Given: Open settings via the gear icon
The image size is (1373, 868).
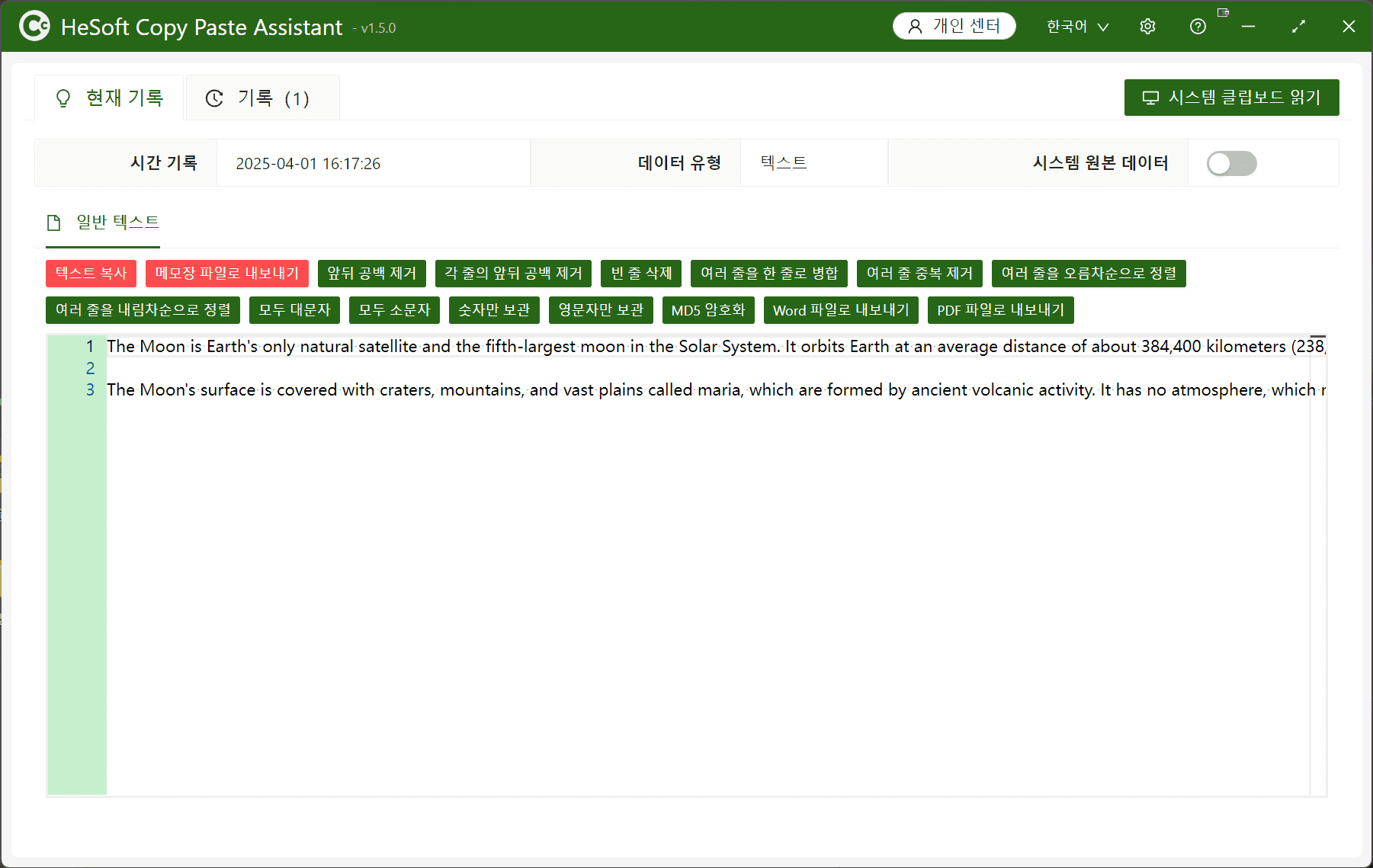Looking at the screenshot, I should (1147, 27).
